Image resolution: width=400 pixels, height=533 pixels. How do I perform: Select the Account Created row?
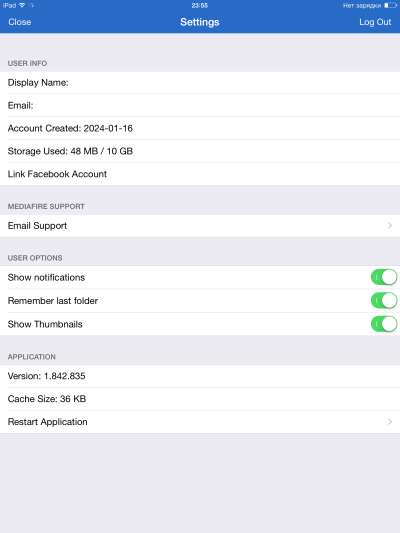(x=200, y=128)
